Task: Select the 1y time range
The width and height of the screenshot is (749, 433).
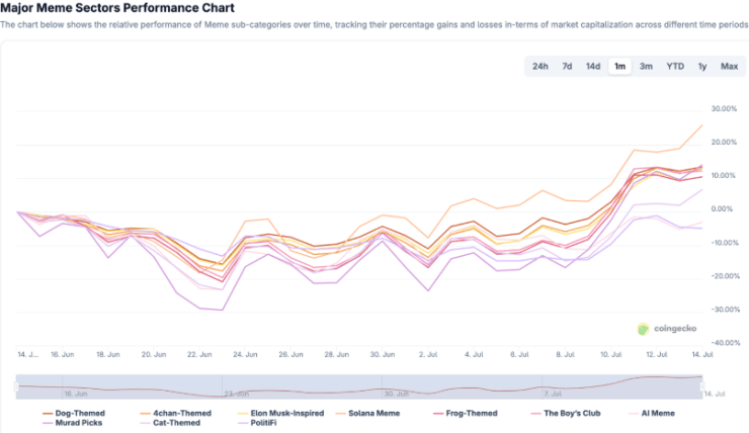Action: click(702, 67)
